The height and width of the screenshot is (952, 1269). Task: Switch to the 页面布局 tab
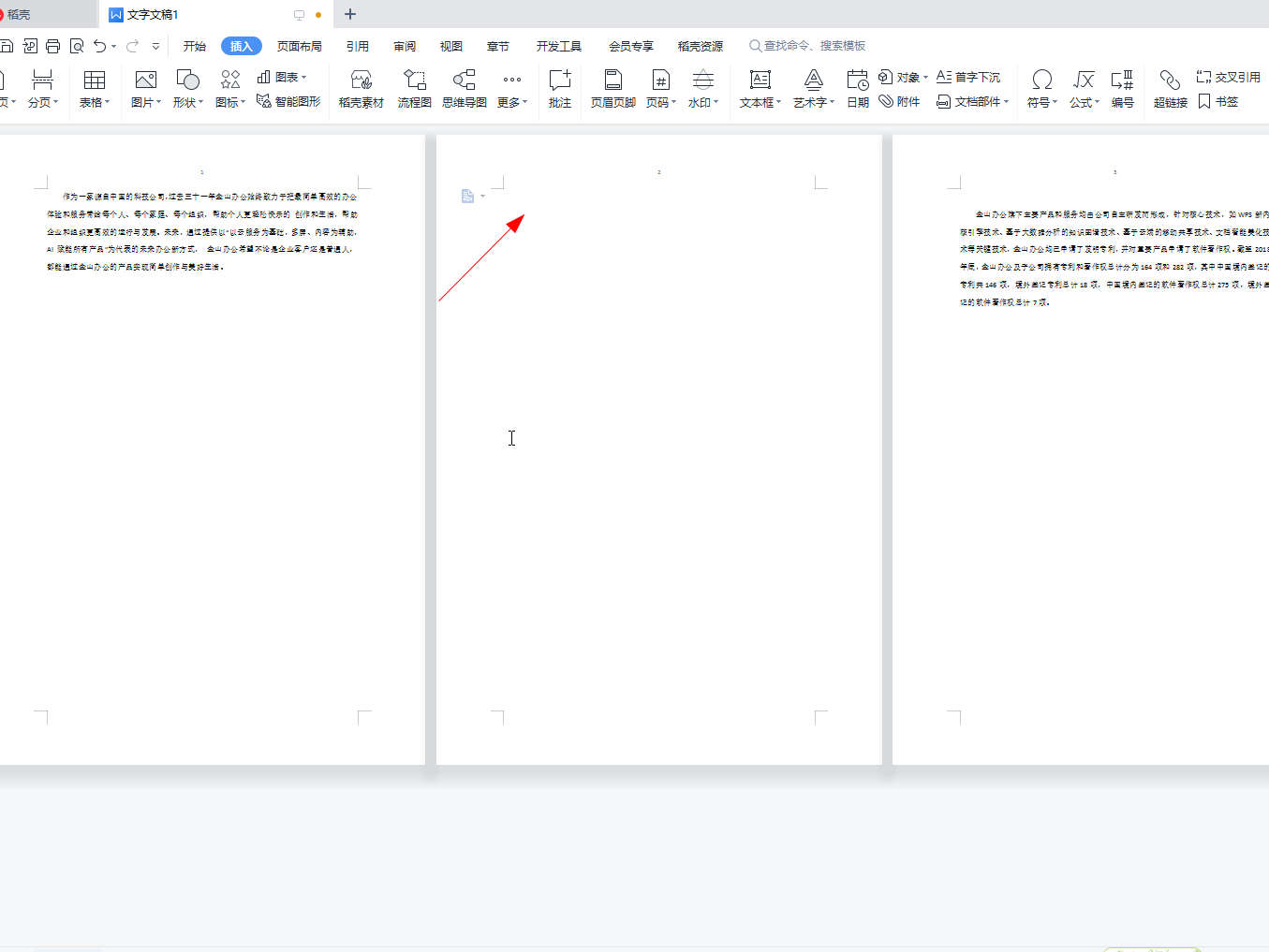click(x=299, y=46)
